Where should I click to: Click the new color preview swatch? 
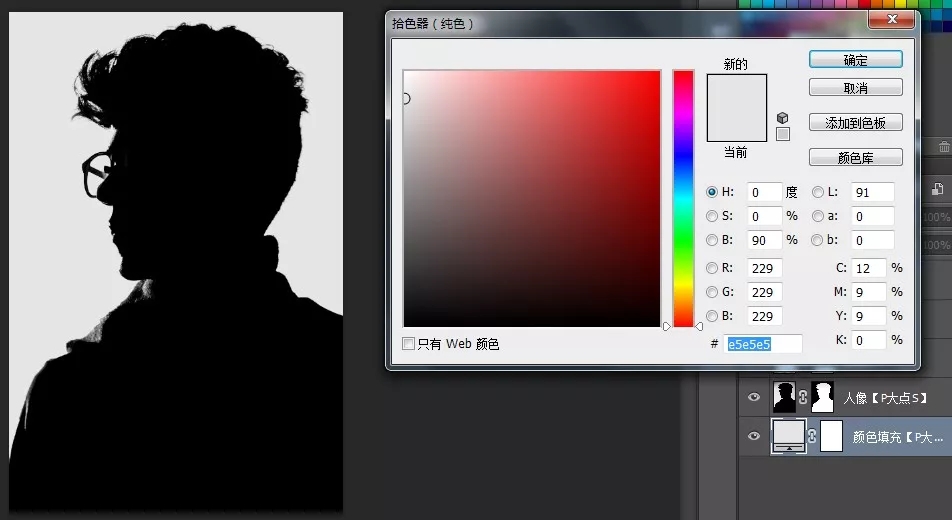tap(736, 91)
